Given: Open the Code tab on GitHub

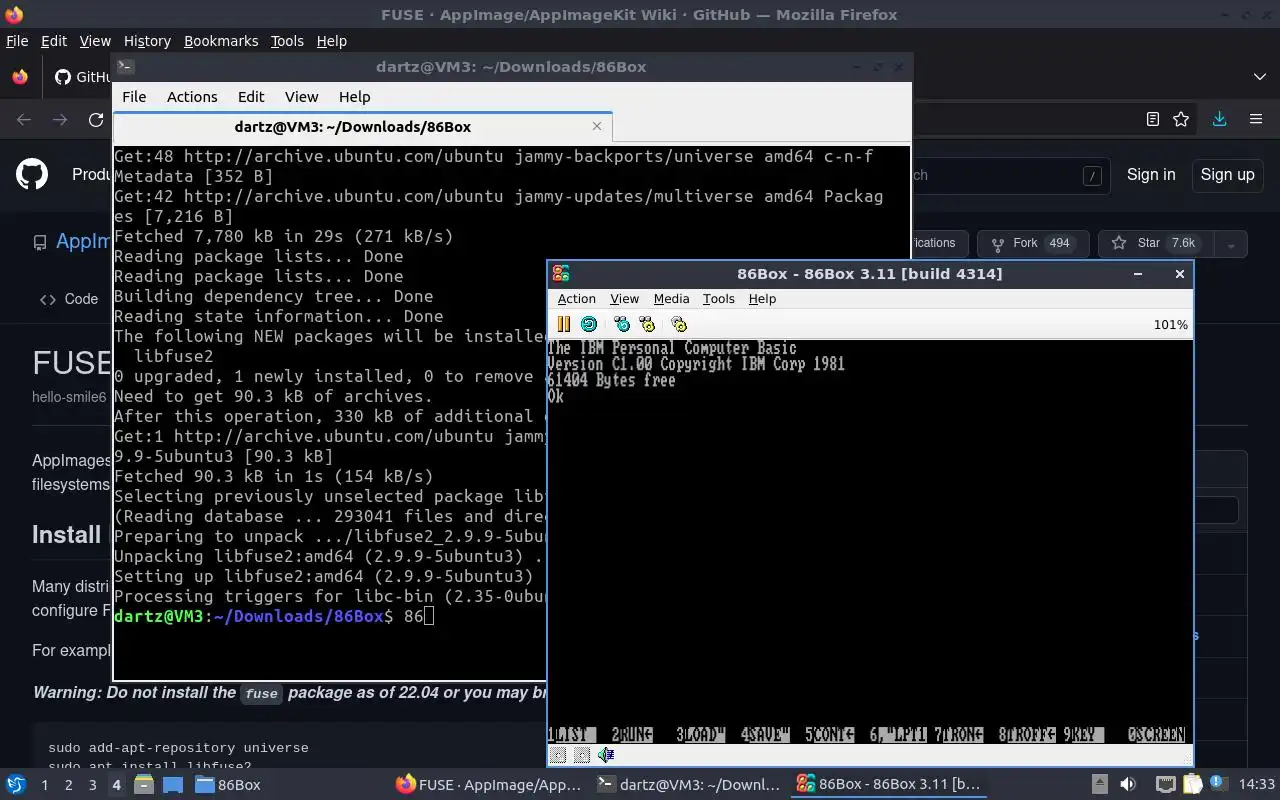Looking at the screenshot, I should 69,299.
